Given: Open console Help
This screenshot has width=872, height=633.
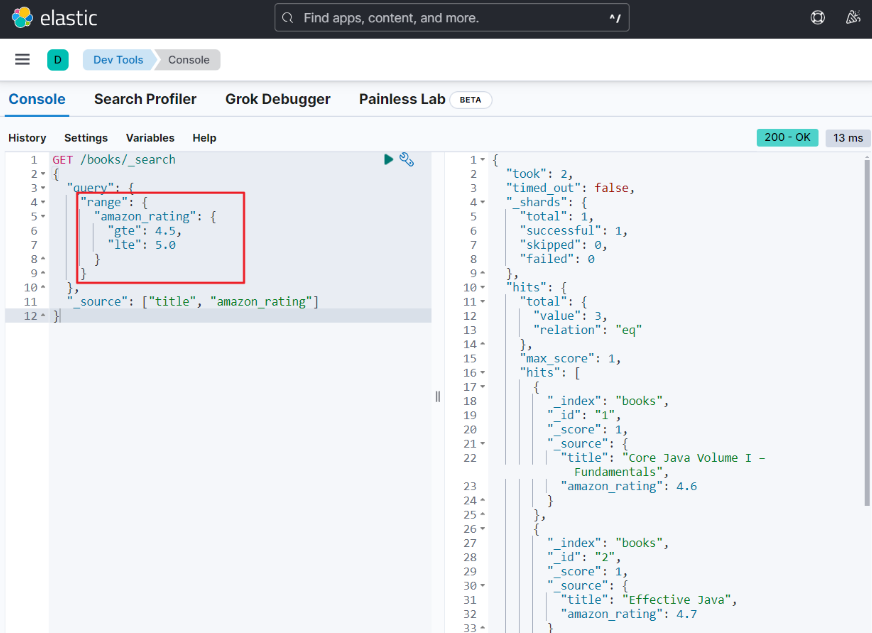Looking at the screenshot, I should [x=204, y=138].
